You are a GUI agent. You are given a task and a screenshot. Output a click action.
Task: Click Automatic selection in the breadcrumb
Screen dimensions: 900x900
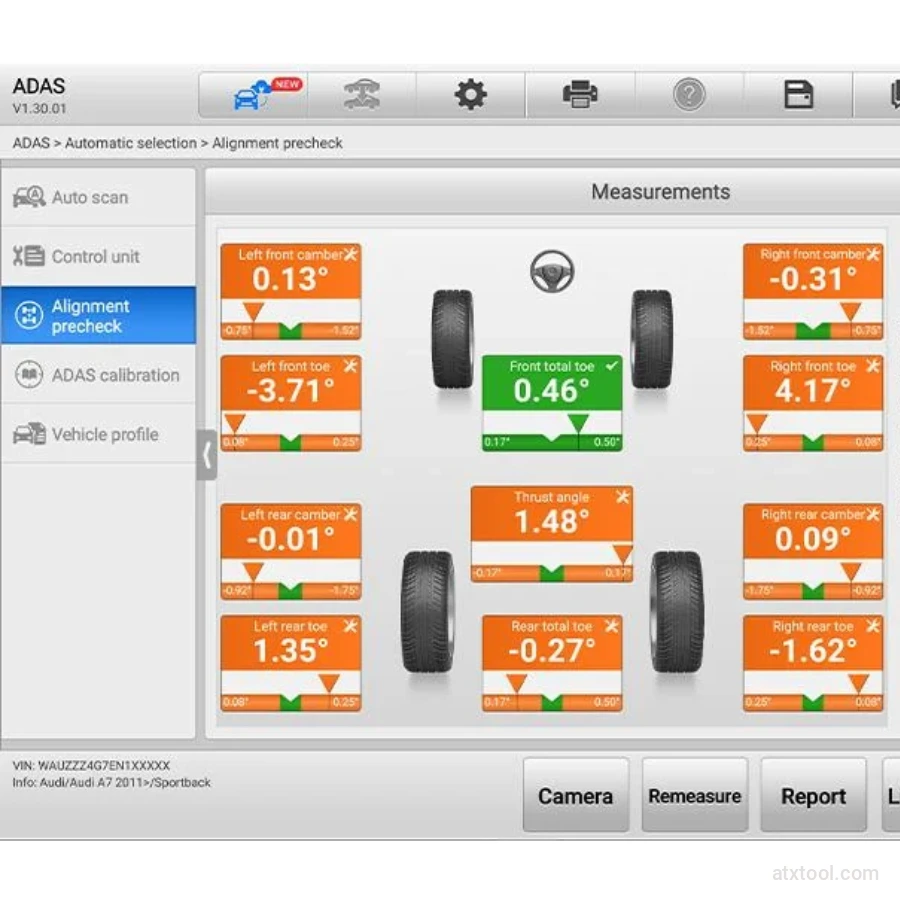(x=131, y=143)
